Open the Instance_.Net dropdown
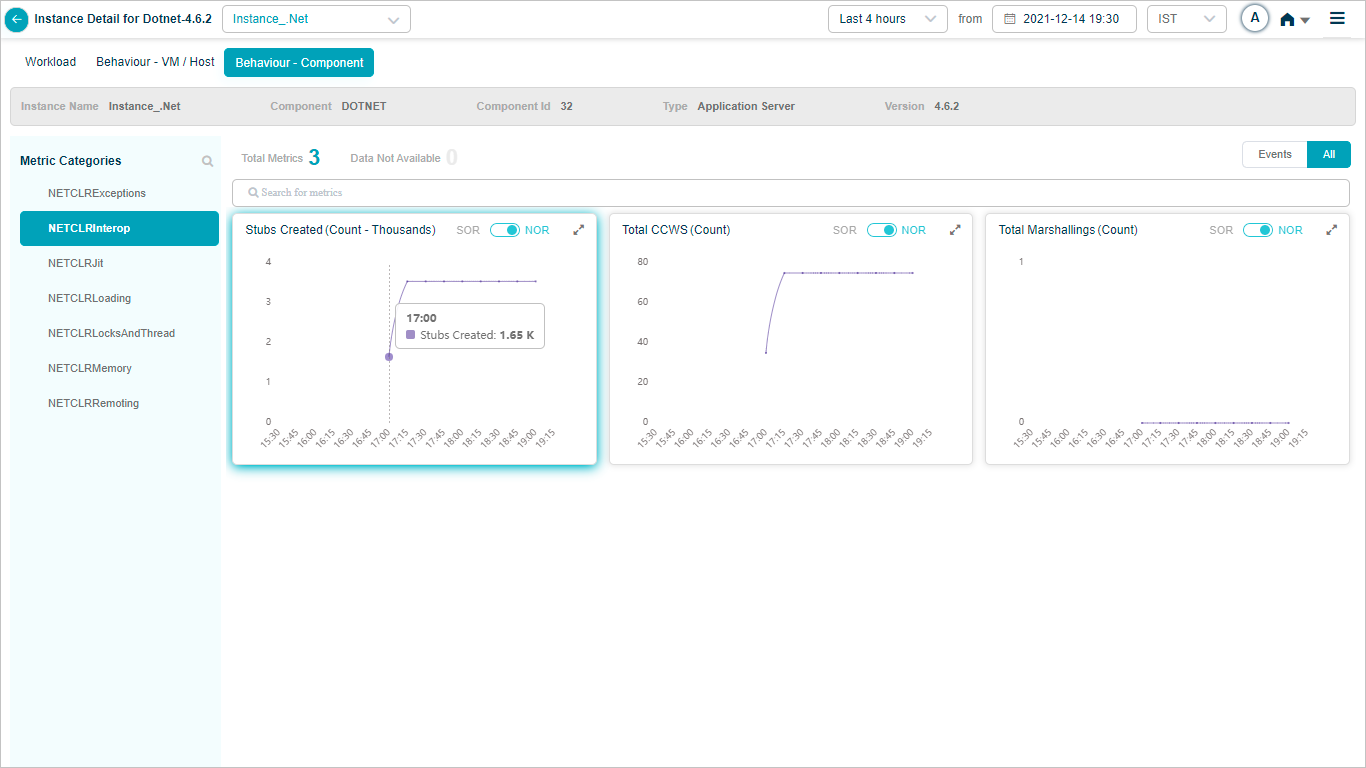 [x=316, y=19]
